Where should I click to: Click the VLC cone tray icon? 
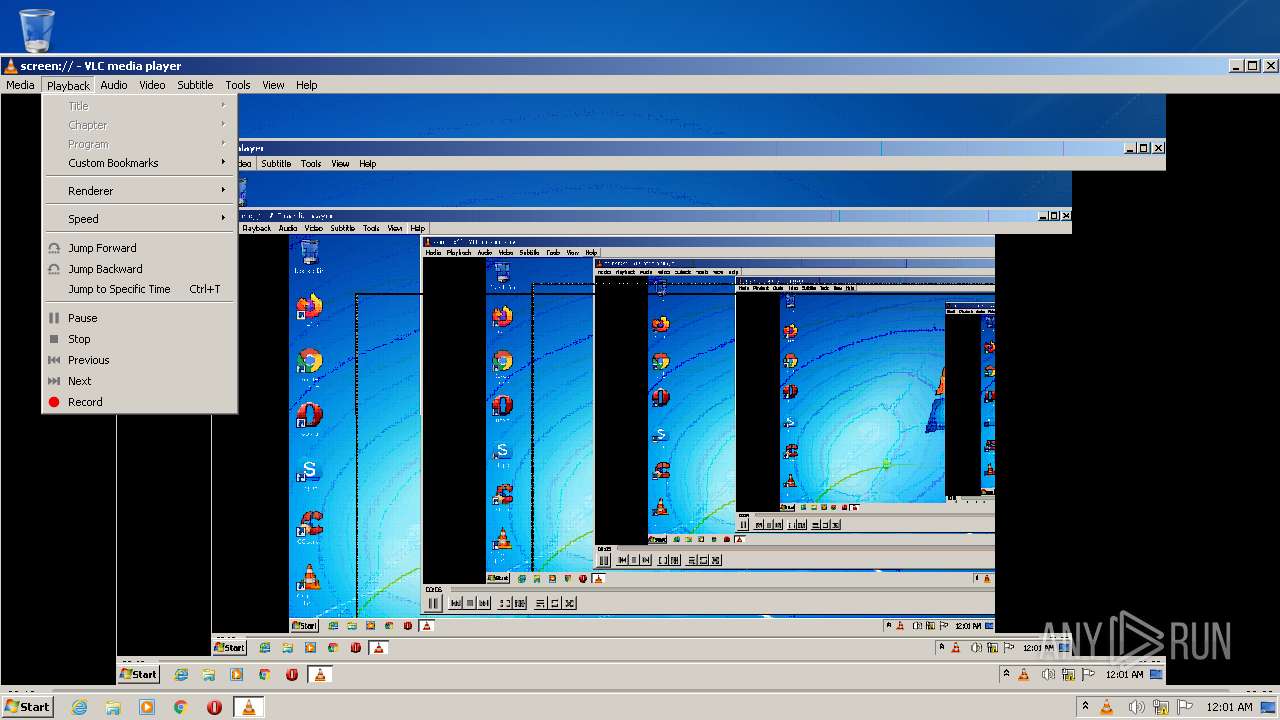[x=1107, y=707]
